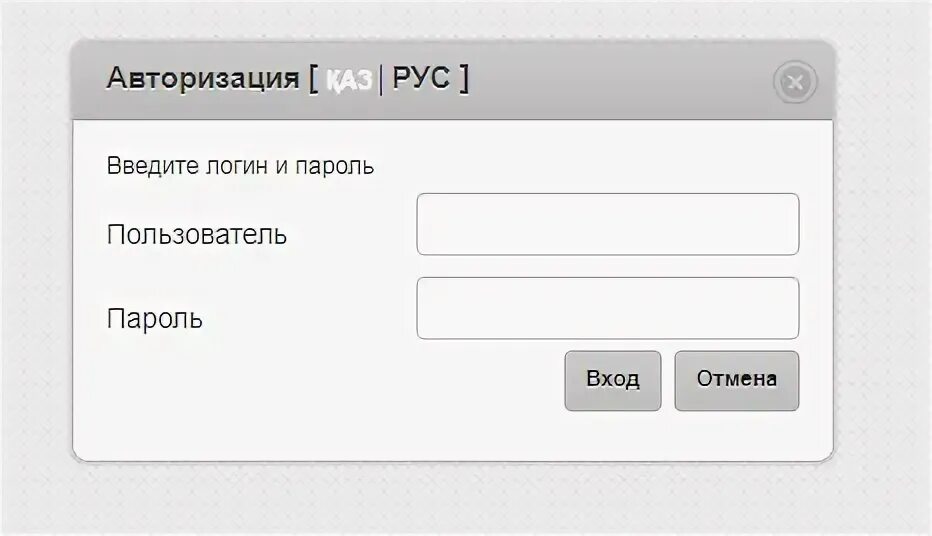Focus the Пользователь input field
Screen dimensions: 932x536
point(607,224)
